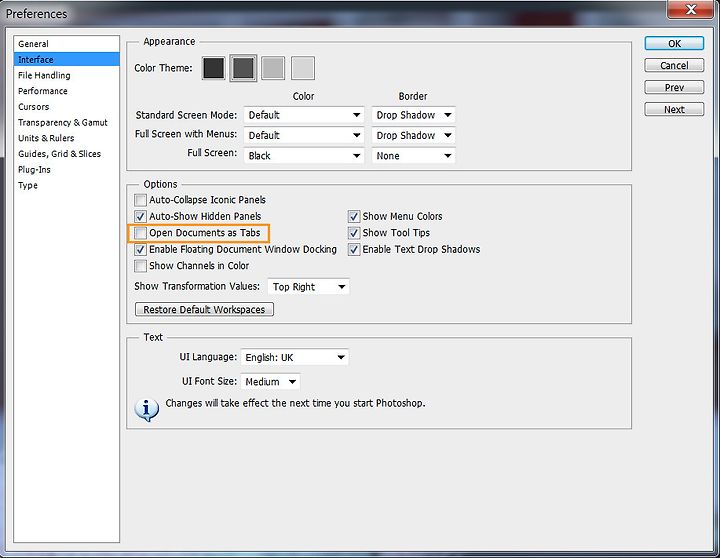Viewport: 720px width, 558px height.
Task: Advance to next pane with Next
Action: coord(674,109)
